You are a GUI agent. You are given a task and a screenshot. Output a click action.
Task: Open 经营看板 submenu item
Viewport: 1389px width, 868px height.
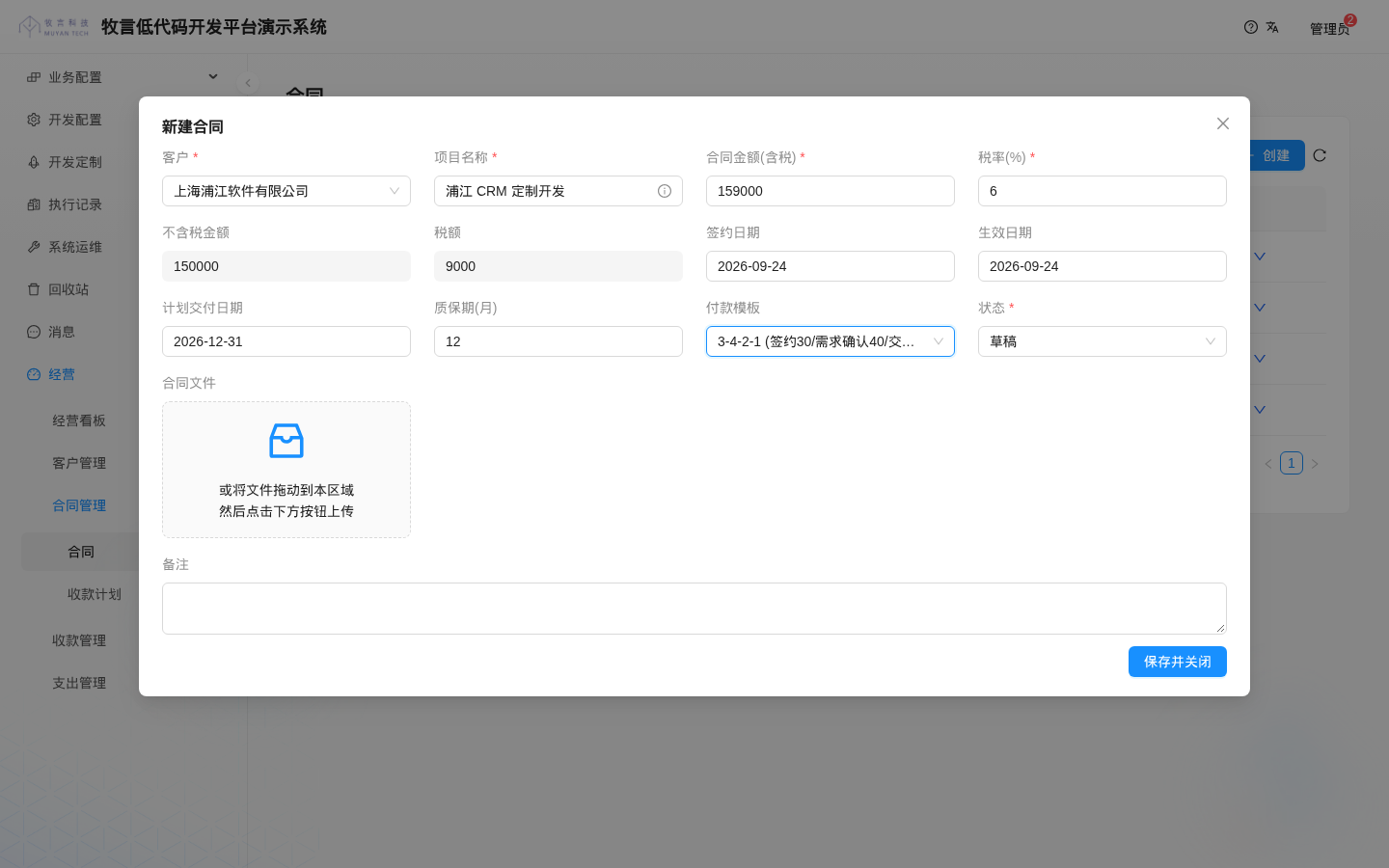coord(79,420)
